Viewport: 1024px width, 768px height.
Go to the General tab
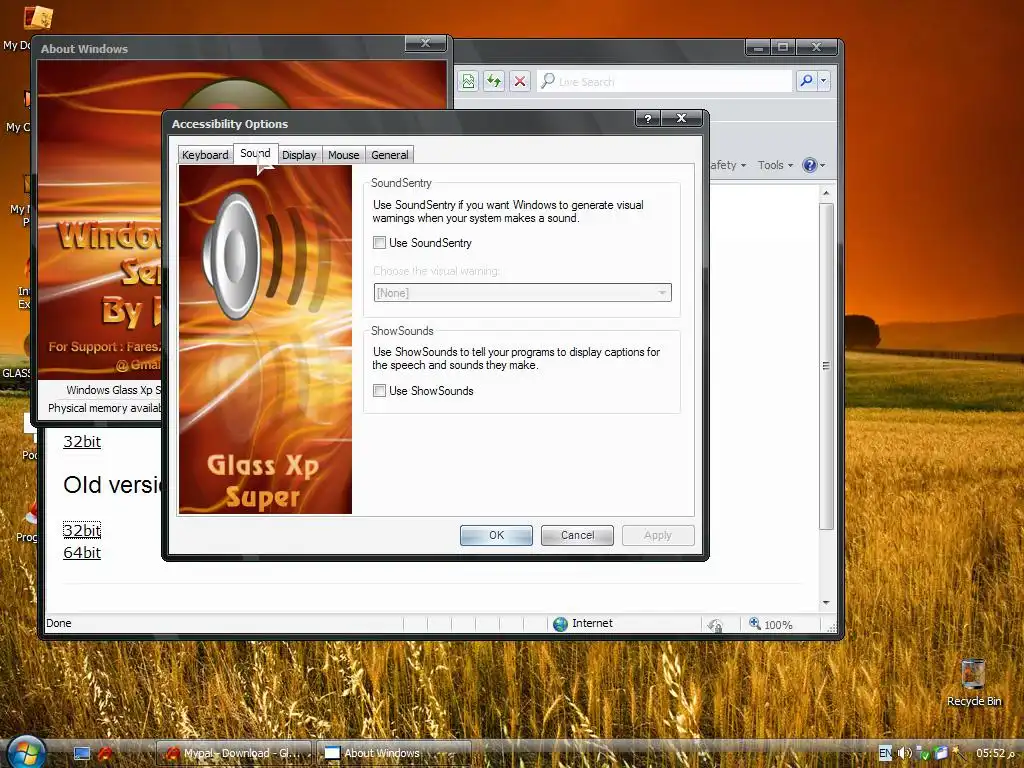(x=390, y=155)
